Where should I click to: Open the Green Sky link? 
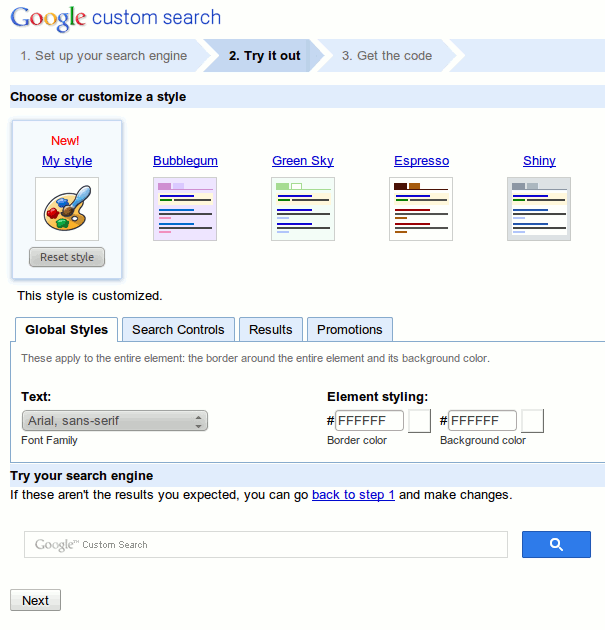point(303,161)
